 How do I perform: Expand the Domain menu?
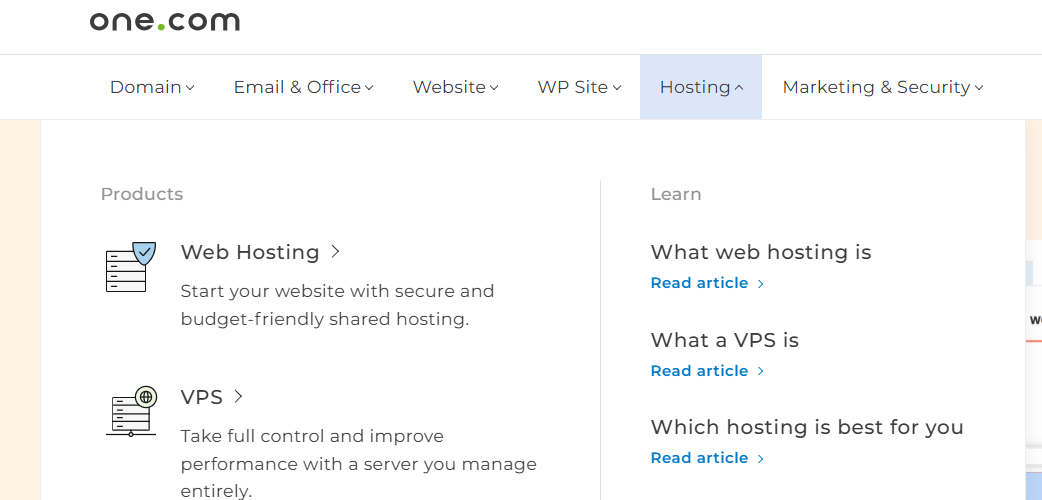(x=152, y=87)
